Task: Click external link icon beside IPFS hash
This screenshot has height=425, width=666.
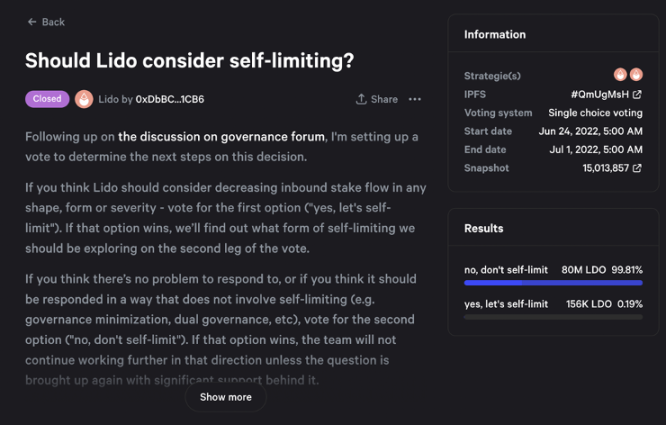Action: [637, 94]
